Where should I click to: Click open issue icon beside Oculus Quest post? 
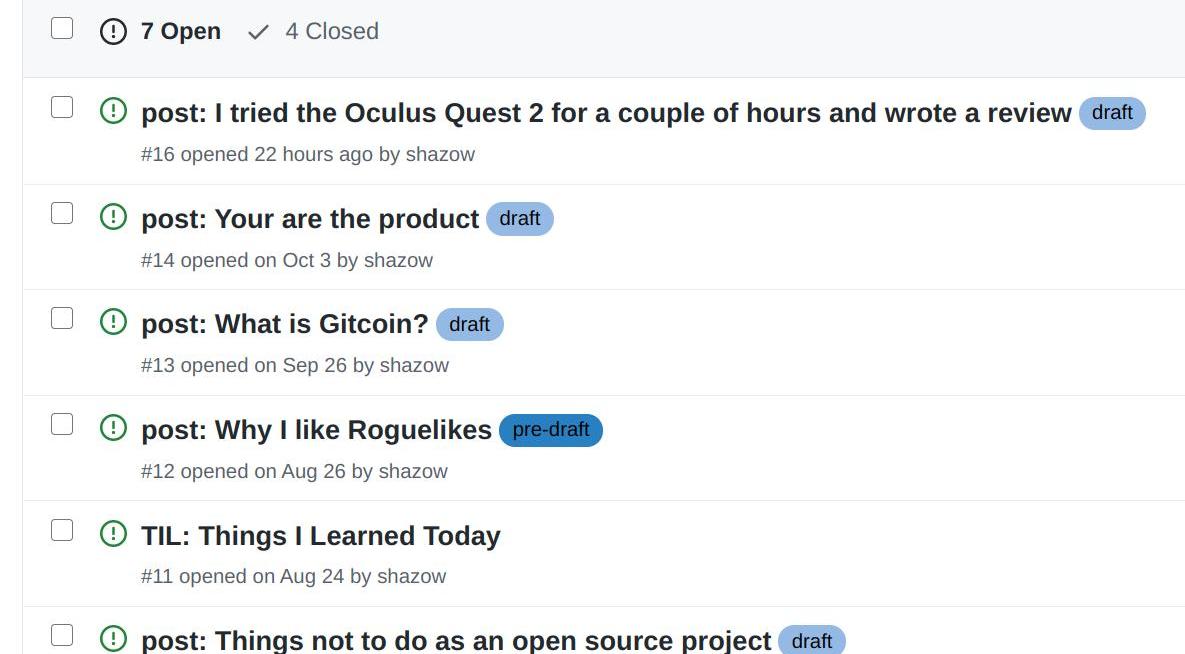(114, 111)
